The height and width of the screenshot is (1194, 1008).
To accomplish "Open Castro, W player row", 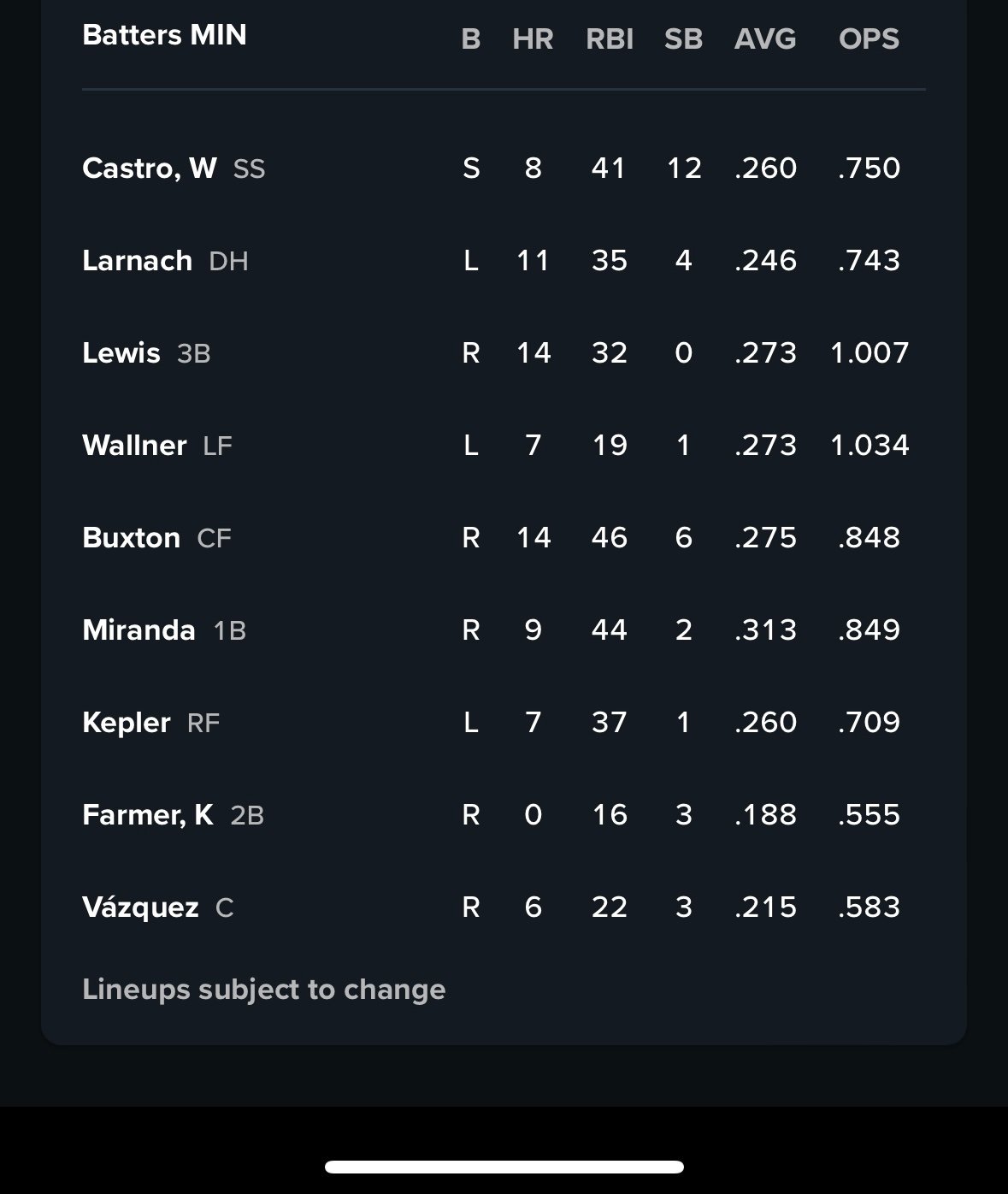I will pos(150,168).
